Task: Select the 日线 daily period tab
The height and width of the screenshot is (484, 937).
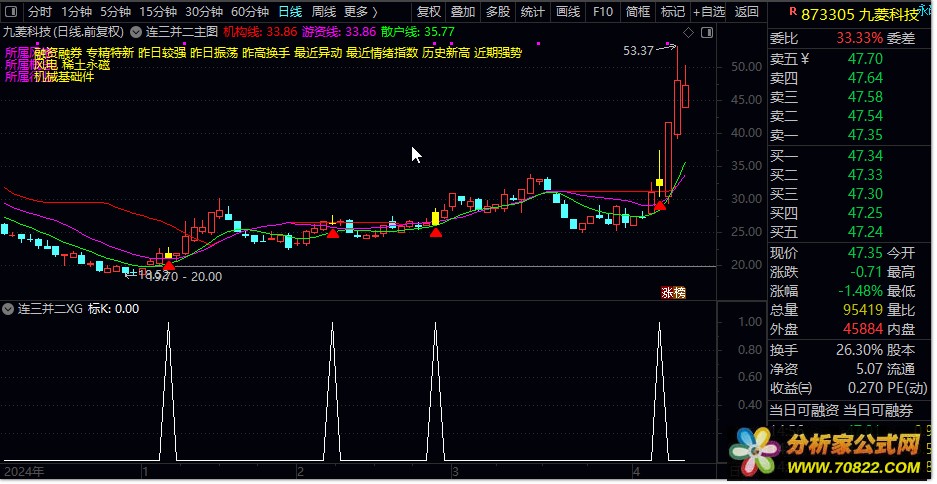Action: (290, 11)
